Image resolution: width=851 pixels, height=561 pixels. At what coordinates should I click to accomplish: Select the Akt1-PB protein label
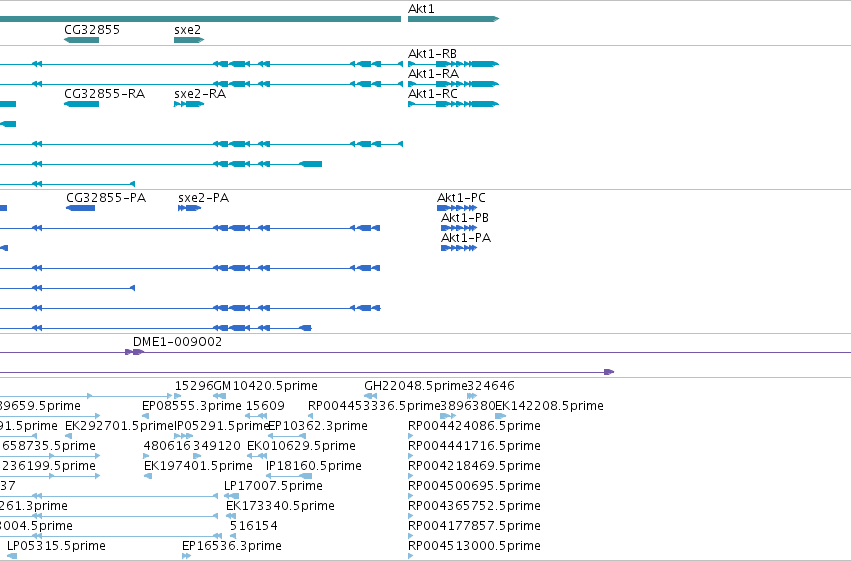coord(465,218)
